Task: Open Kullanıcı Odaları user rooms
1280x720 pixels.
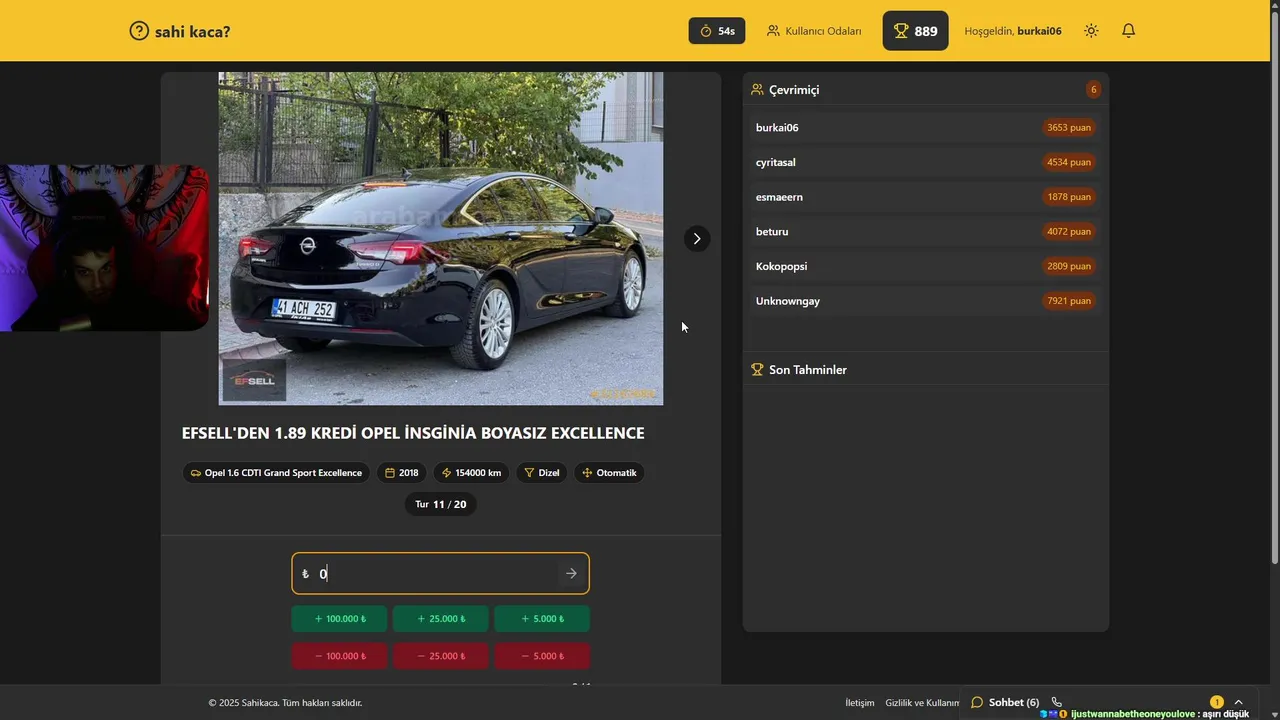Action: click(x=814, y=31)
